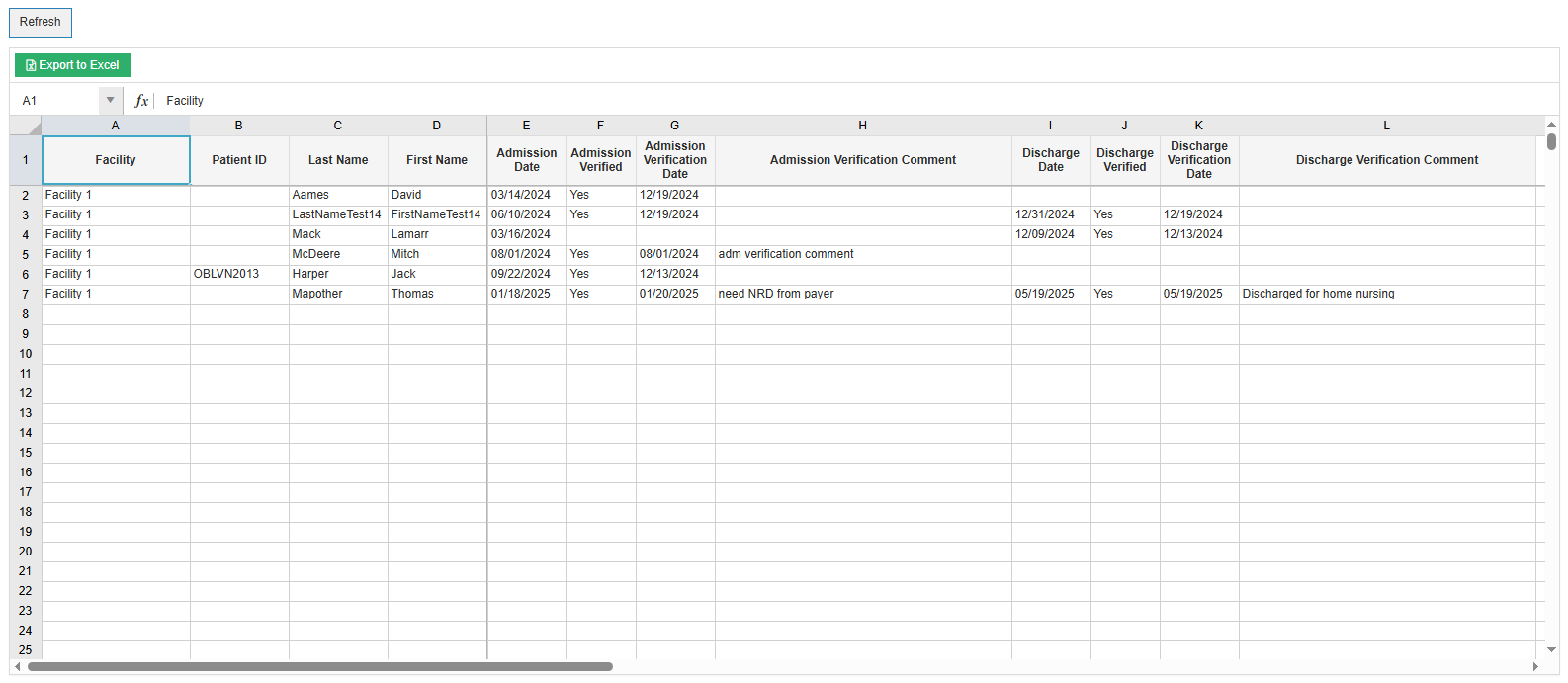Click Discharge Verification Comment header cell
This screenshot has height=683, width=1568.
(x=1387, y=160)
